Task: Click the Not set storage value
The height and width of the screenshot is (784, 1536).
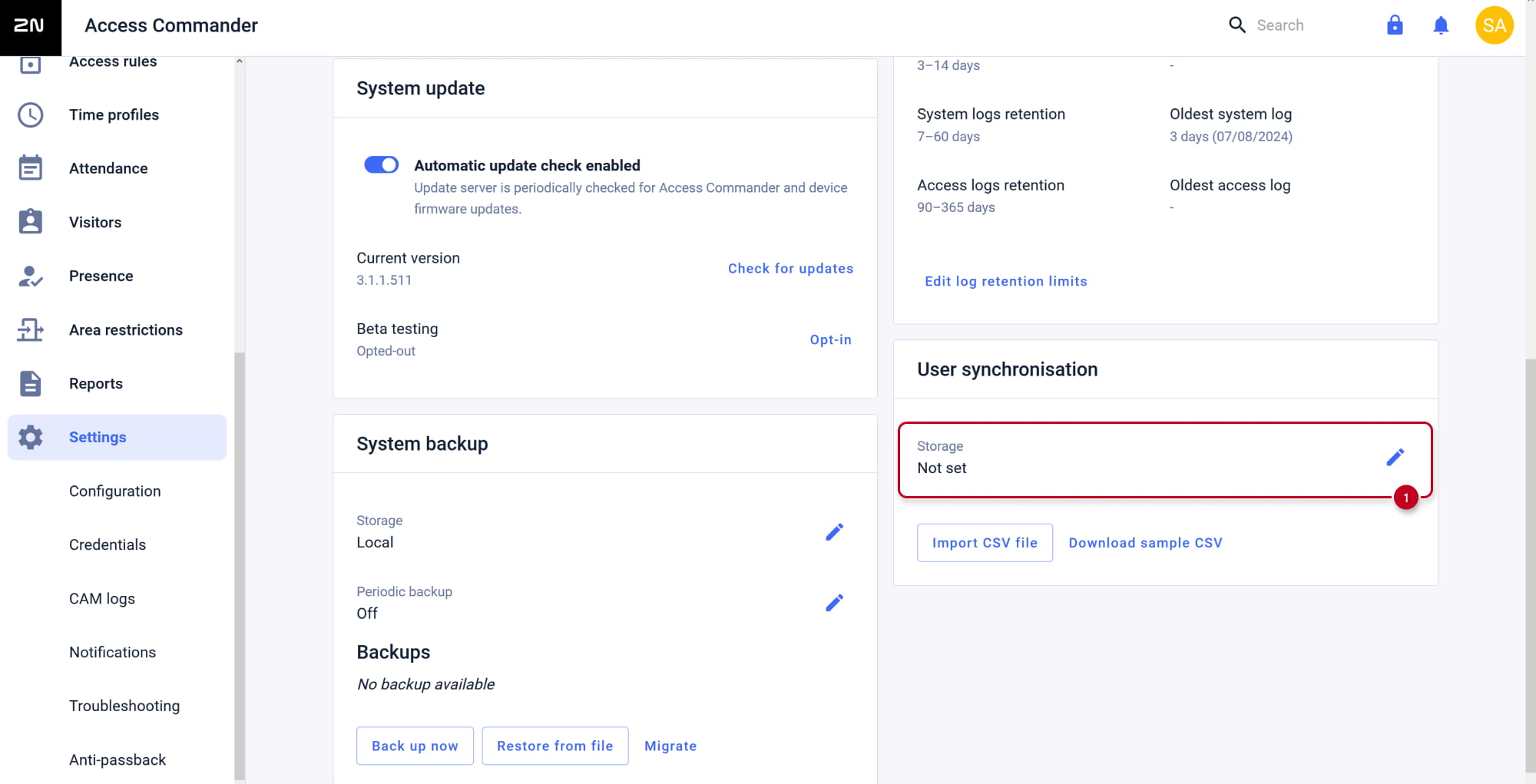Action: (942, 468)
